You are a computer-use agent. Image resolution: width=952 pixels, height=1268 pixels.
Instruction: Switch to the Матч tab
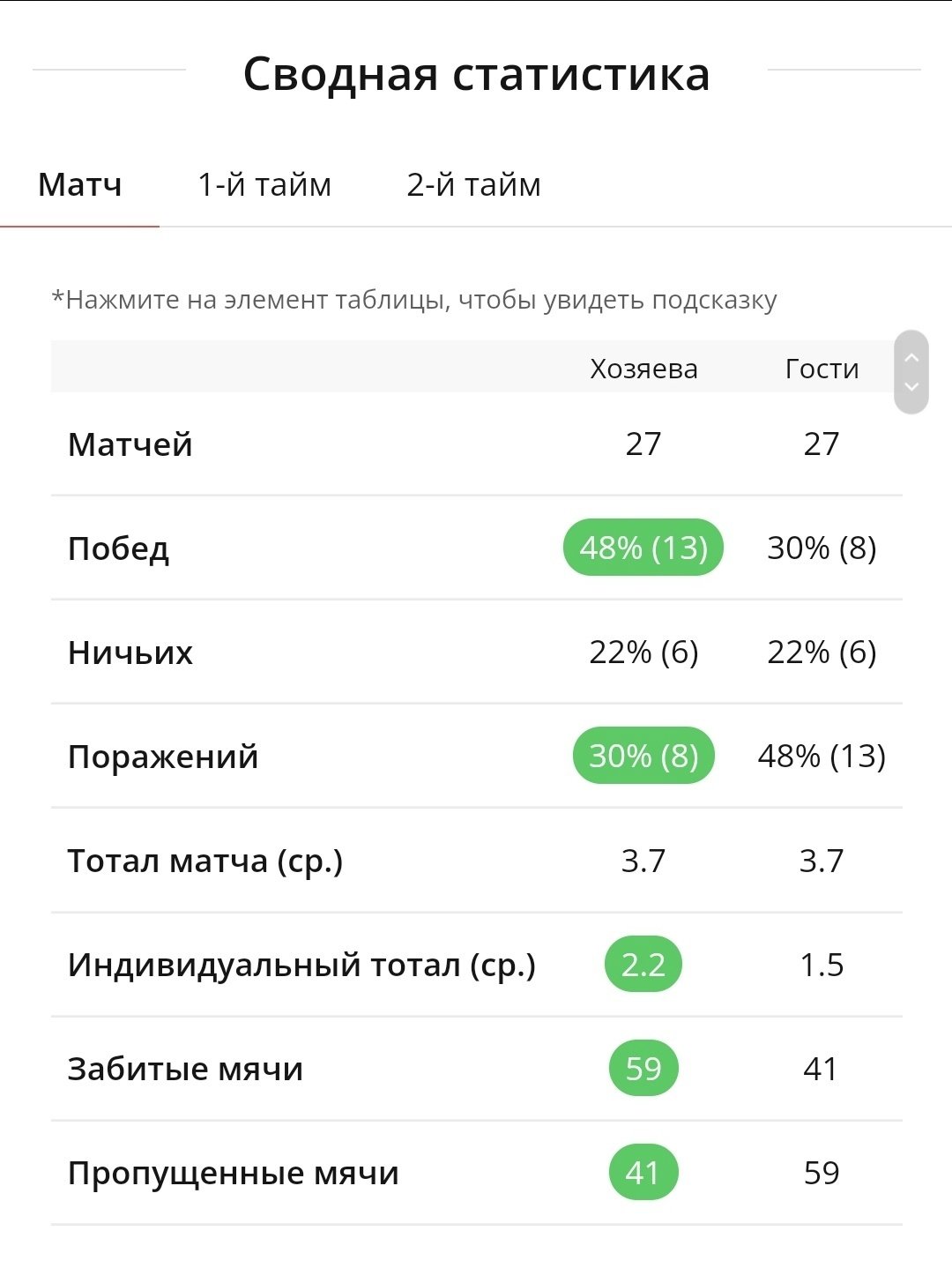pos(80,185)
